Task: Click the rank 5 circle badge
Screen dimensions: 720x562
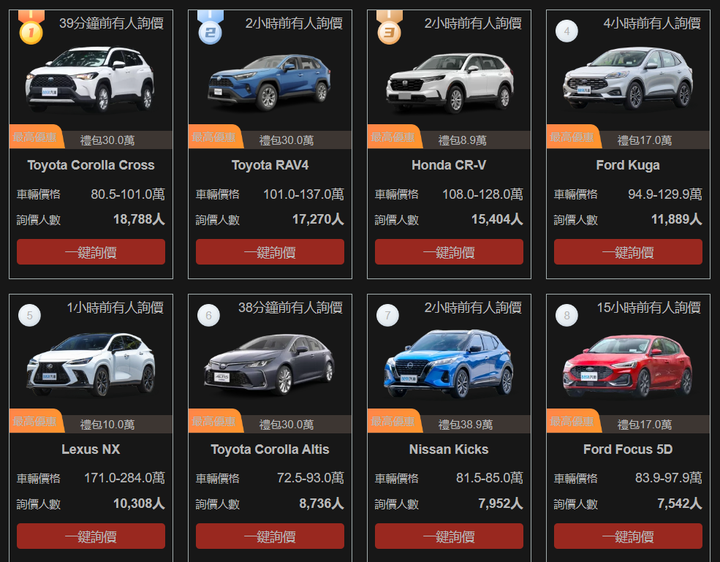Action: point(29,315)
